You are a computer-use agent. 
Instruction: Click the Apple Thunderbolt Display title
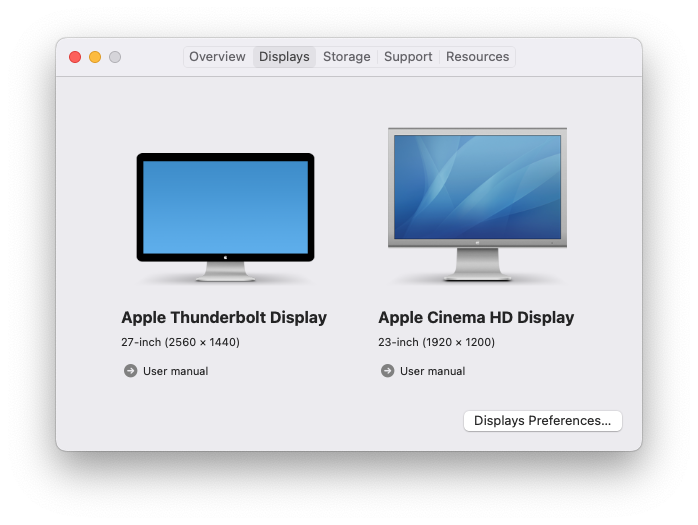224,317
